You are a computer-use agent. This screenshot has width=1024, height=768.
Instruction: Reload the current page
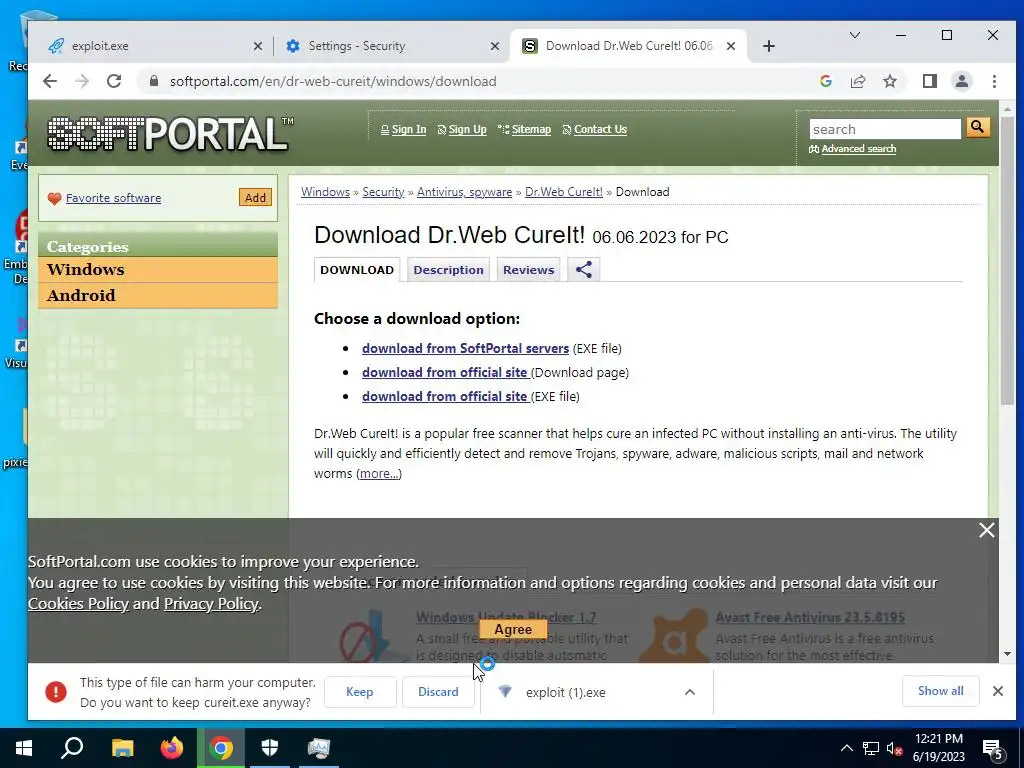pos(114,81)
